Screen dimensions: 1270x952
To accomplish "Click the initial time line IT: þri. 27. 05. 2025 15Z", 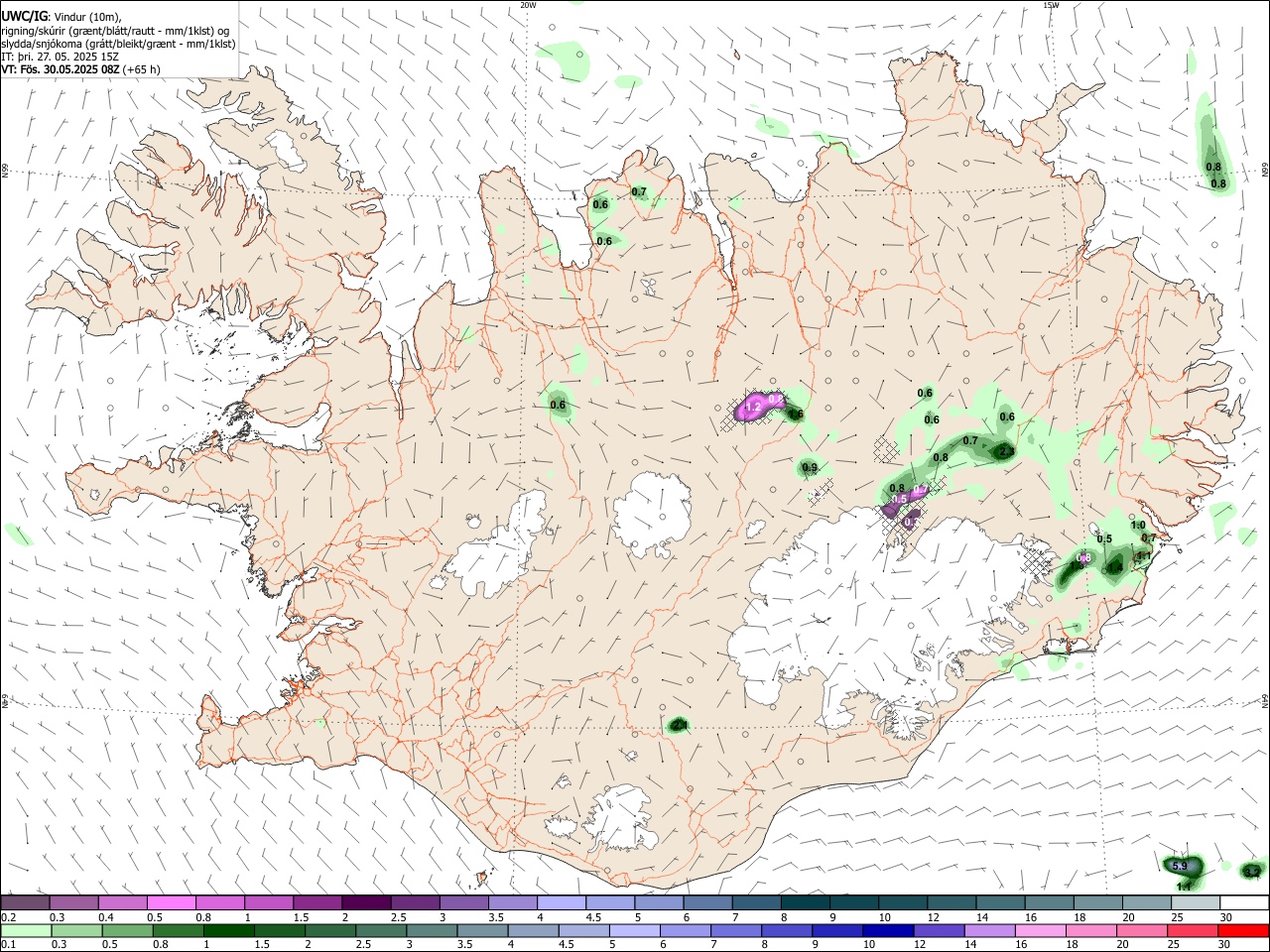I will point(61,57).
